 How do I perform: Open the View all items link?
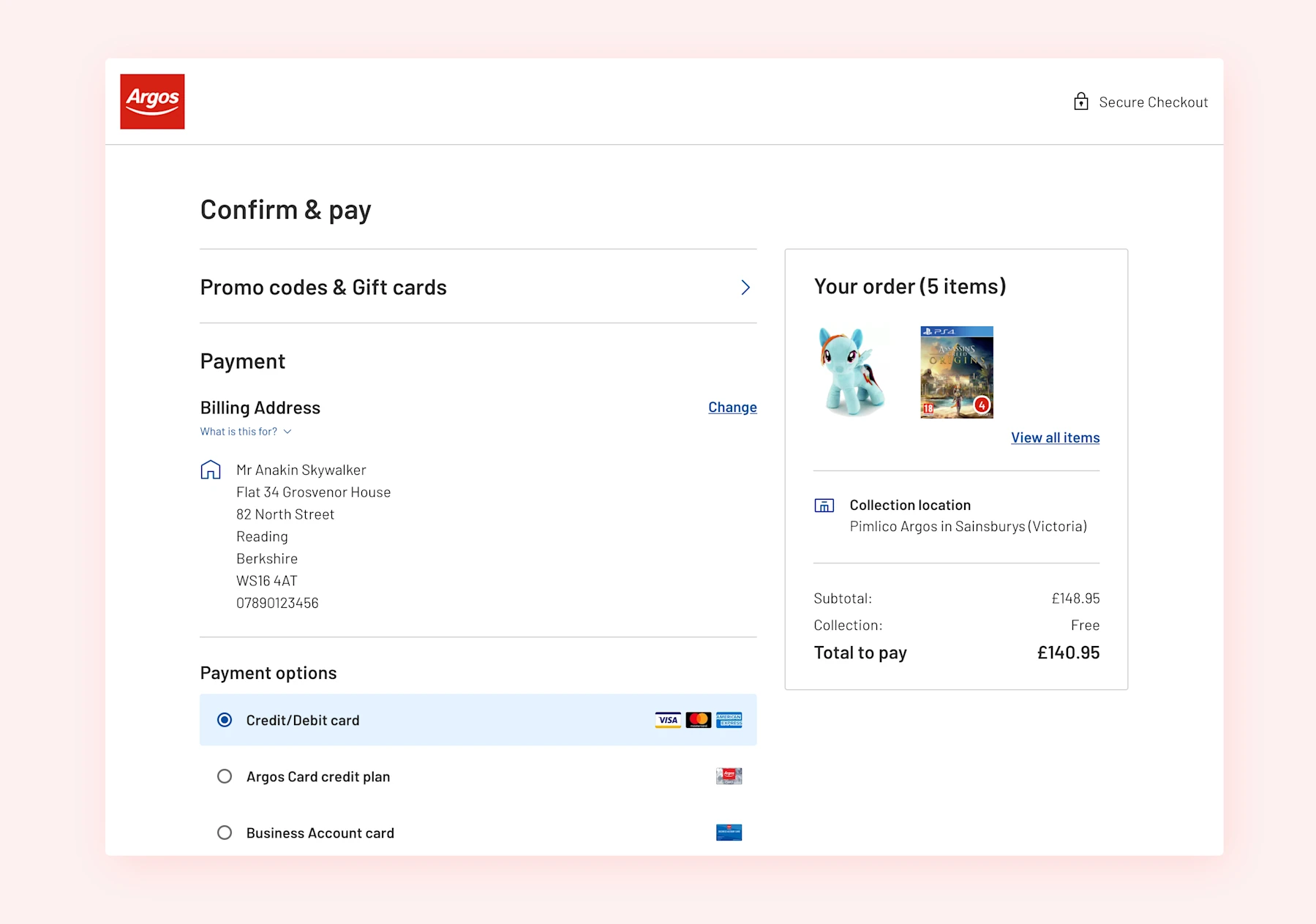pos(1055,437)
